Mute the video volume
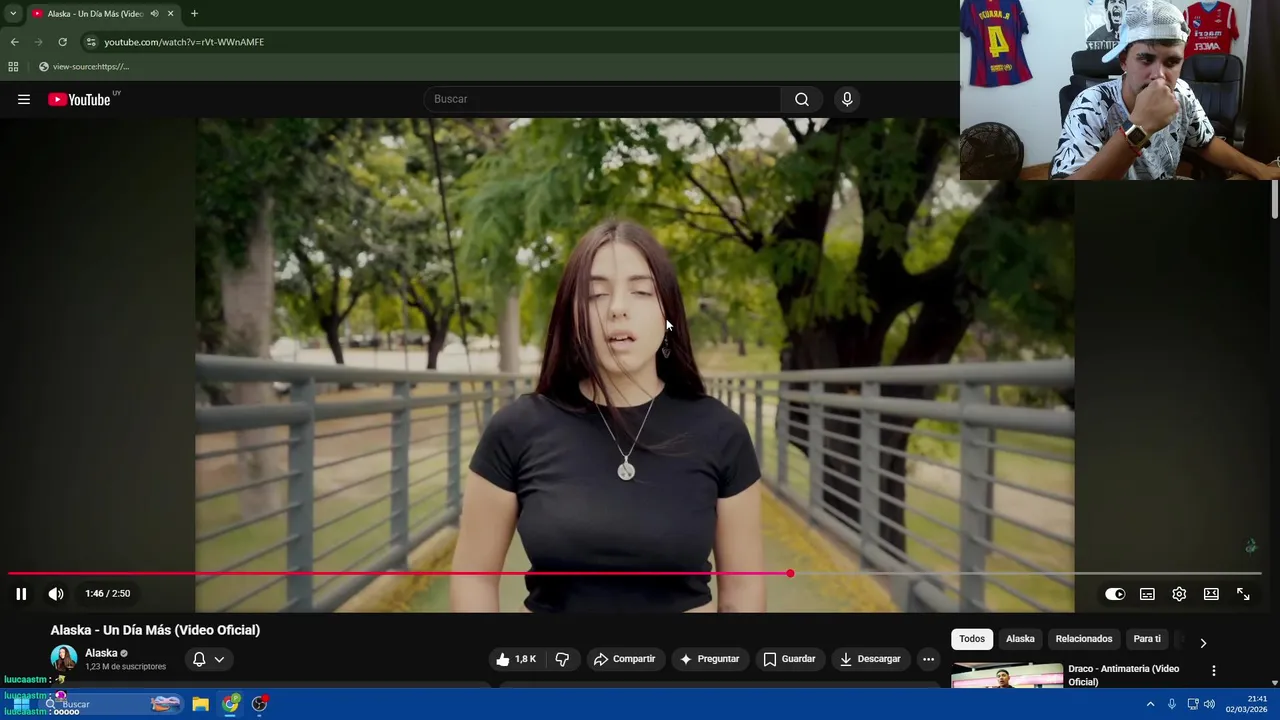This screenshot has width=1280, height=720. pos(56,594)
